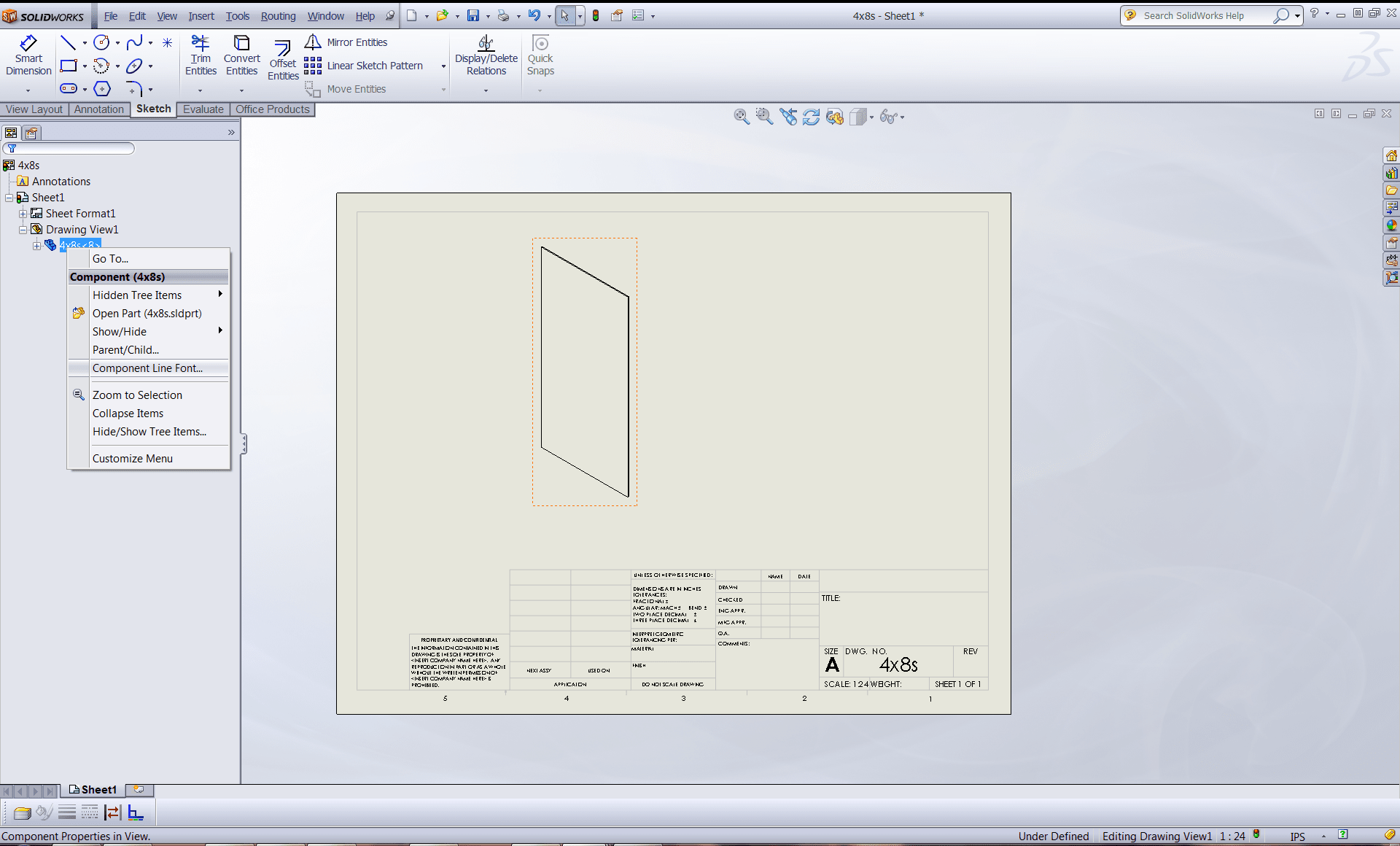Open the Tools menu

click(238, 16)
